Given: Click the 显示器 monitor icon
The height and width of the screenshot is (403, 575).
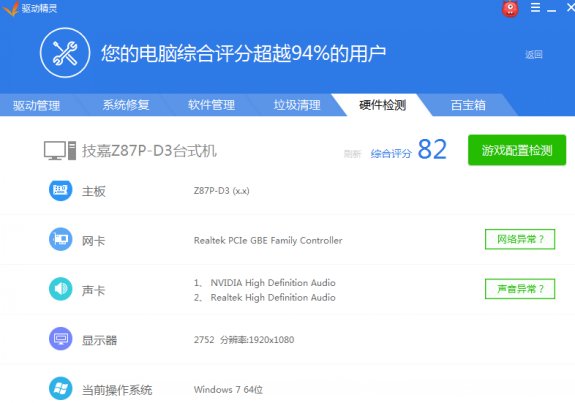Looking at the screenshot, I should pyautogui.click(x=61, y=339).
